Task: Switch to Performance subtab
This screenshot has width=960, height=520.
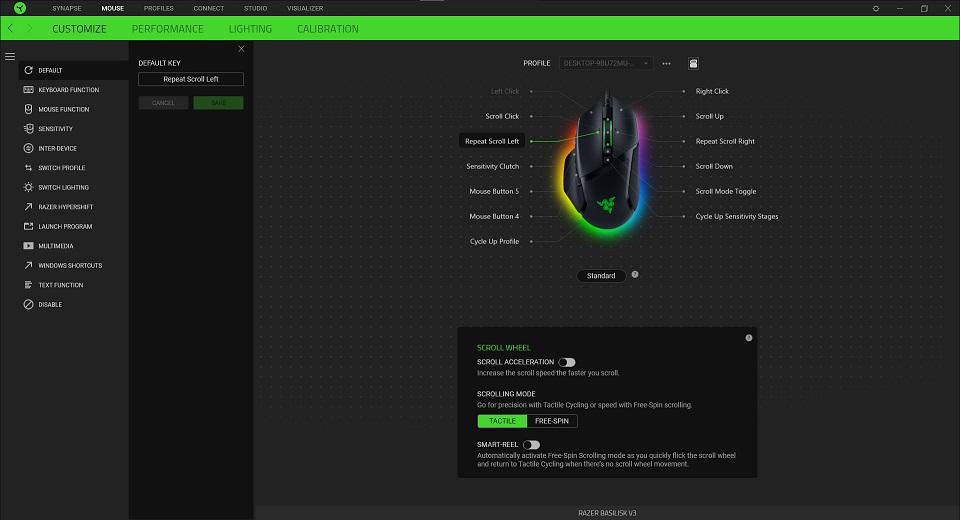Action: [x=168, y=29]
